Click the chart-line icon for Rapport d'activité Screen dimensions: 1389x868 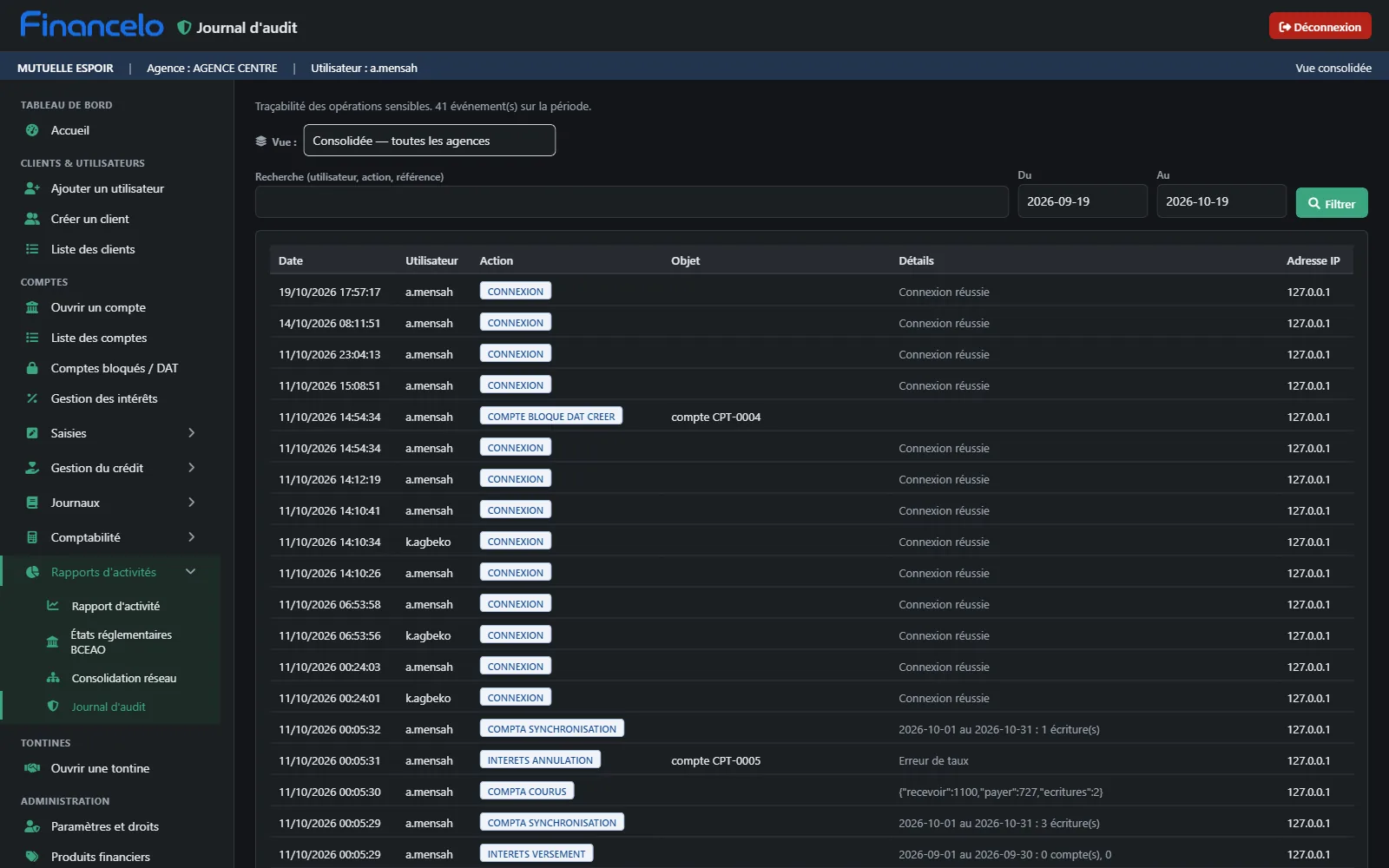(53, 606)
